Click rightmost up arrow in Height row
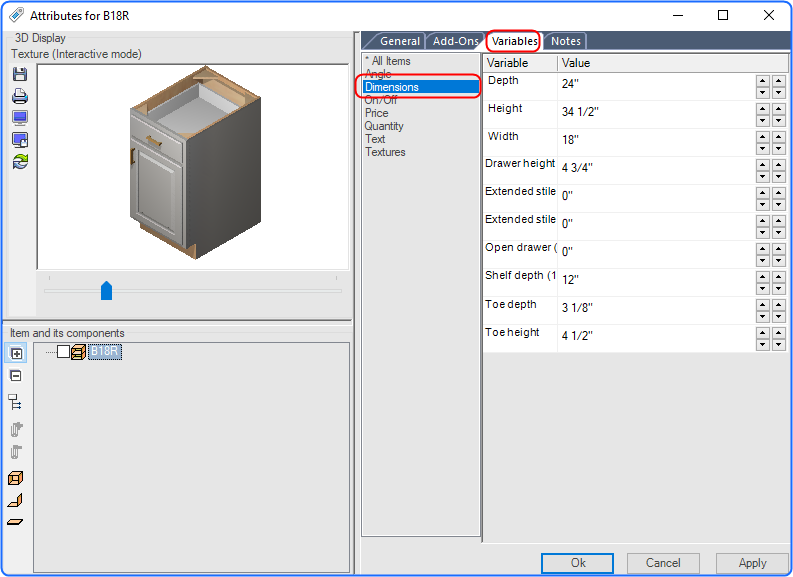This screenshot has height=577, width=793. pyautogui.click(x=779, y=109)
